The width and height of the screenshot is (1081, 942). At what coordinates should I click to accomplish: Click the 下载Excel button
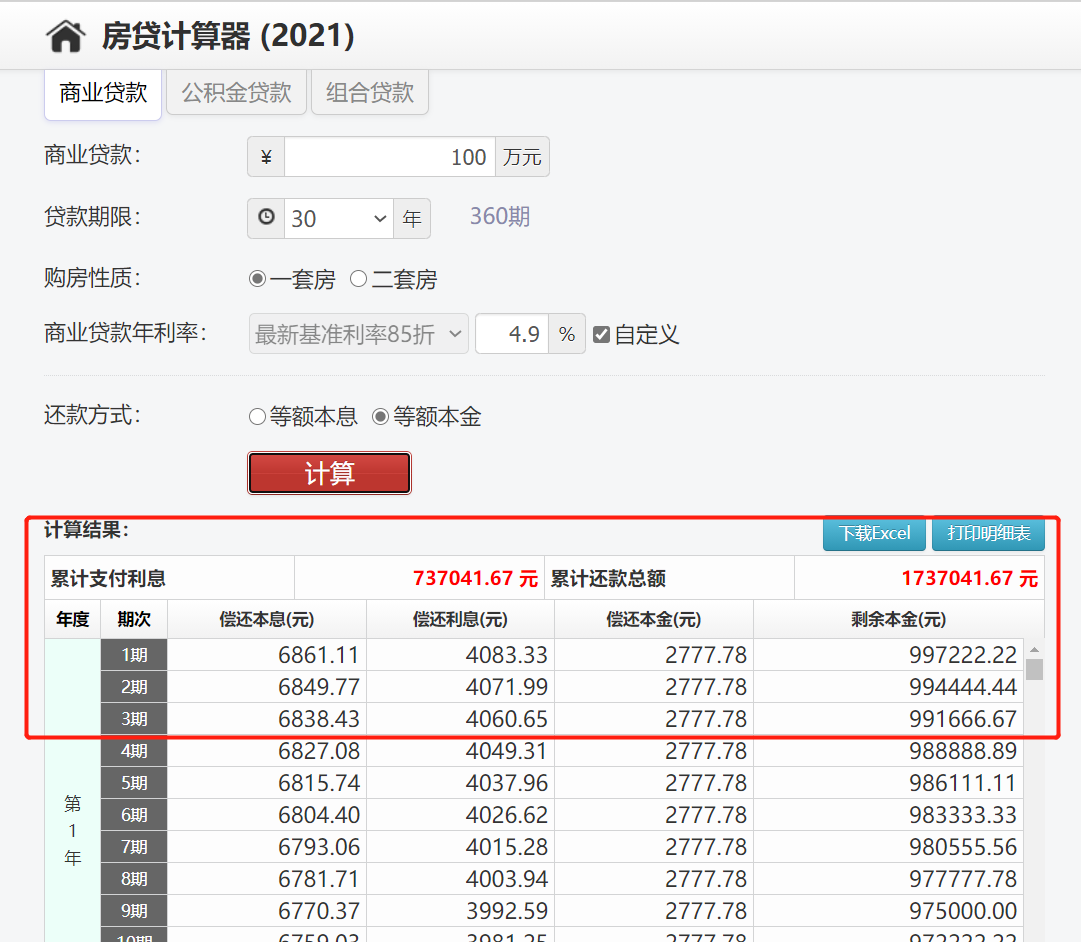coord(874,534)
